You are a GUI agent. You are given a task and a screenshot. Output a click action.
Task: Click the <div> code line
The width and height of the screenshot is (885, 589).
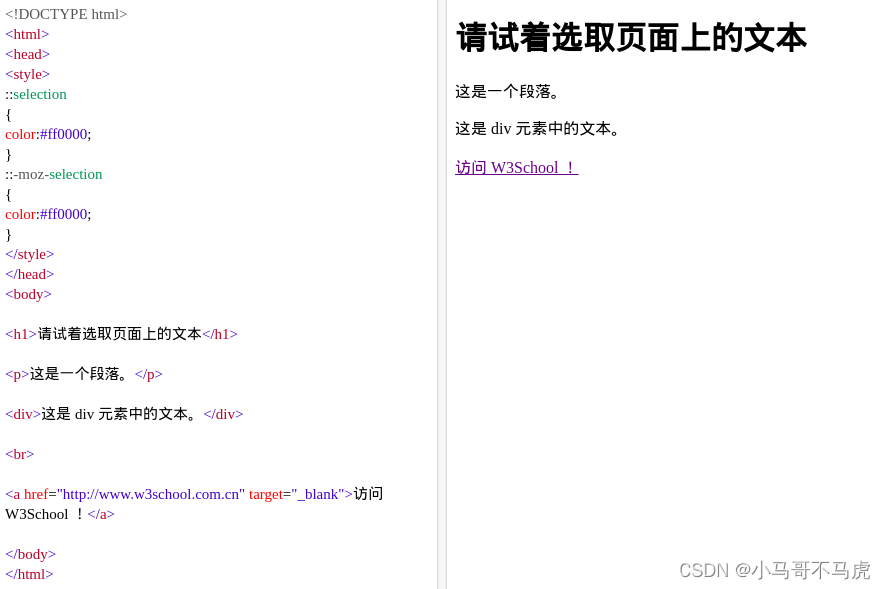tap(124, 414)
